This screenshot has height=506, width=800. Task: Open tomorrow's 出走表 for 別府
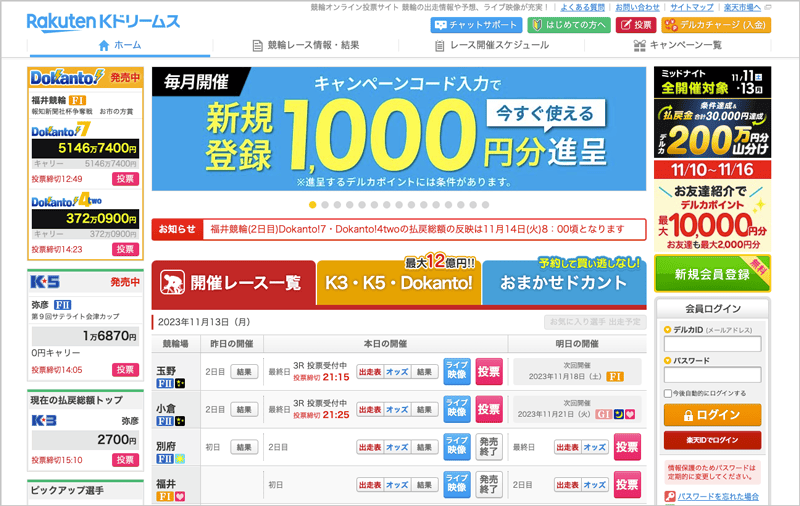coord(568,447)
